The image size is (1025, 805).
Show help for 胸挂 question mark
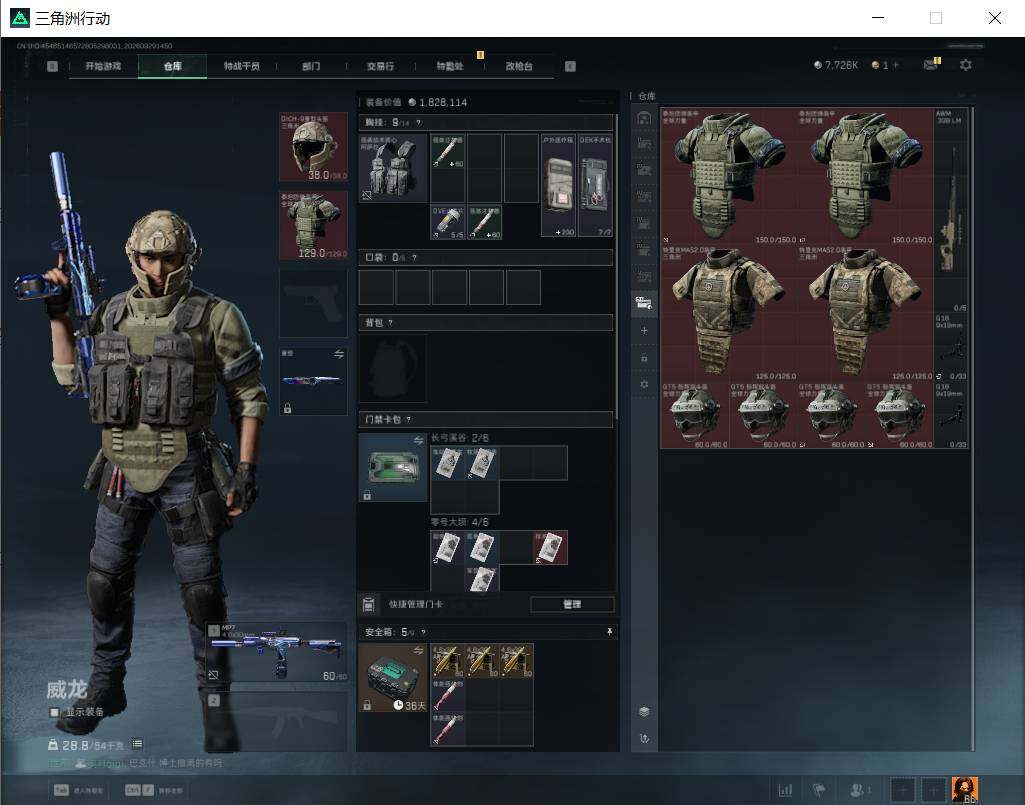pos(418,122)
